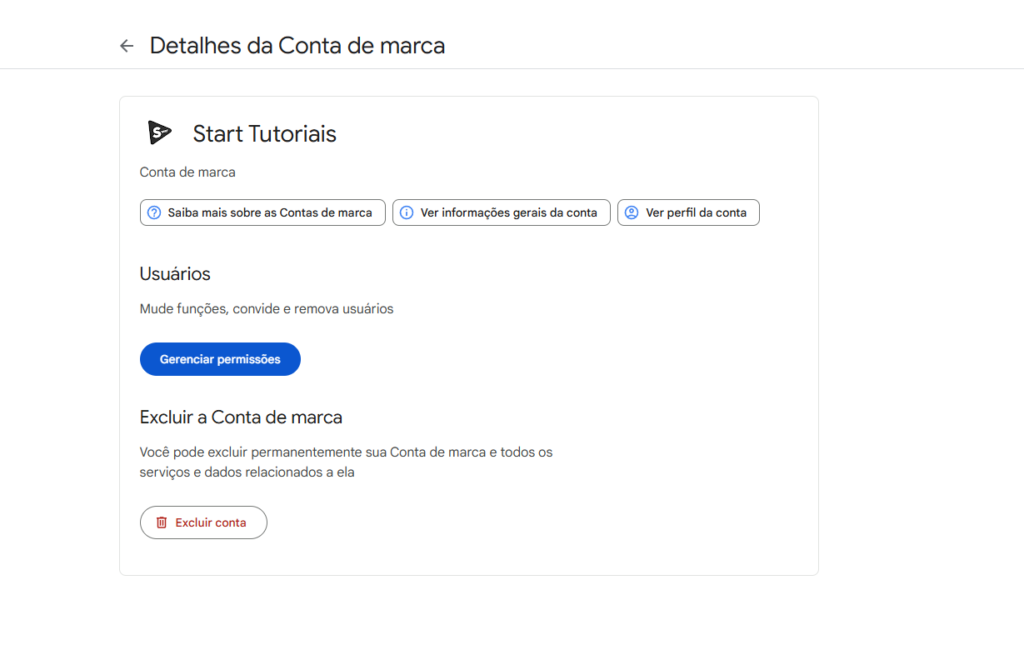Go back using the left arrow icon
Screen dimensions: 1024x670
point(127,46)
